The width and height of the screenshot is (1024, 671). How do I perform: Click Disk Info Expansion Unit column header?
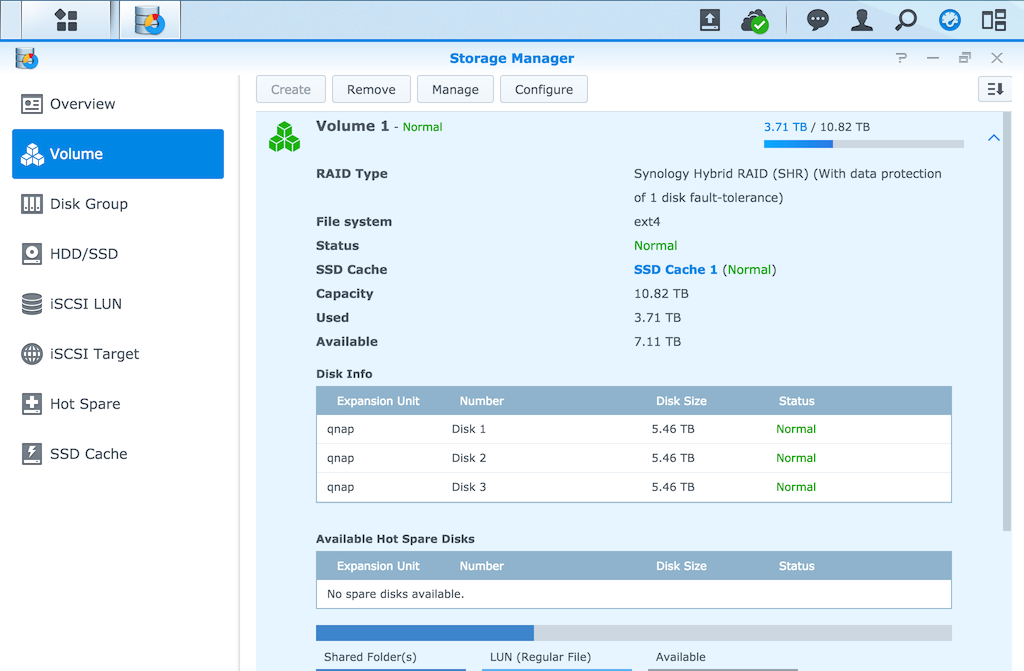(x=377, y=401)
